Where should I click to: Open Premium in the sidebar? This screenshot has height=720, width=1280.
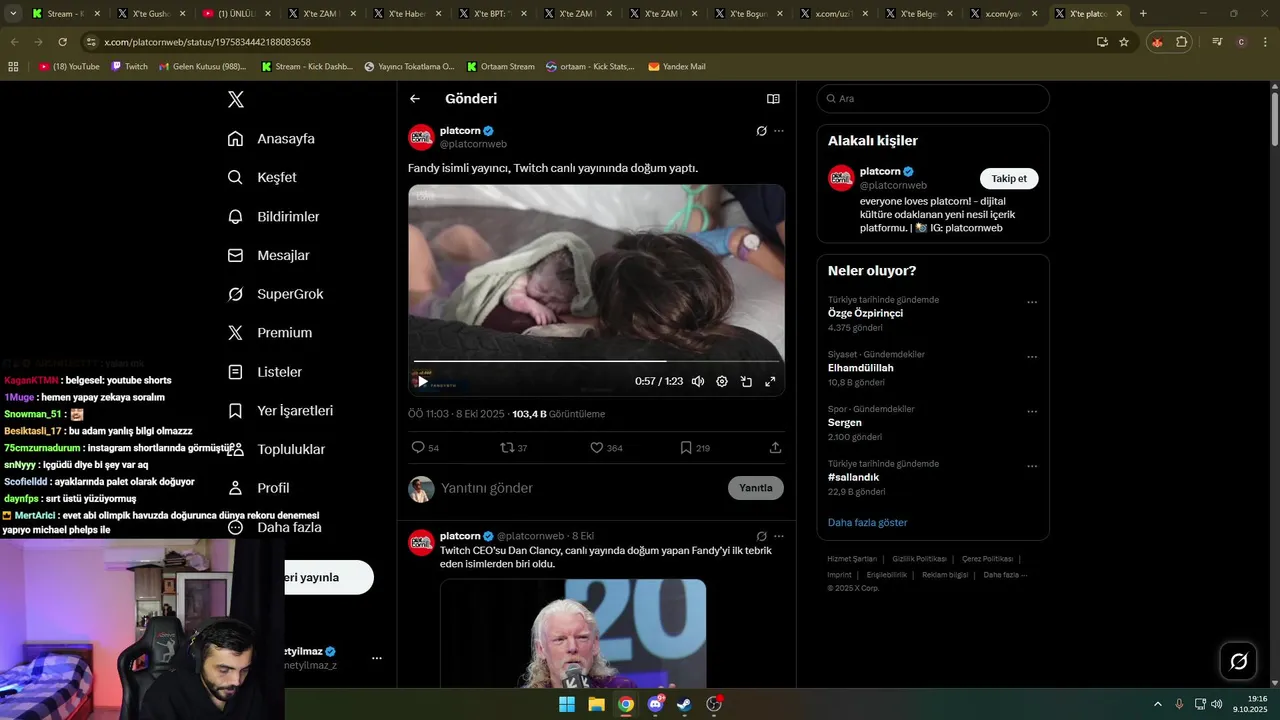270,332
